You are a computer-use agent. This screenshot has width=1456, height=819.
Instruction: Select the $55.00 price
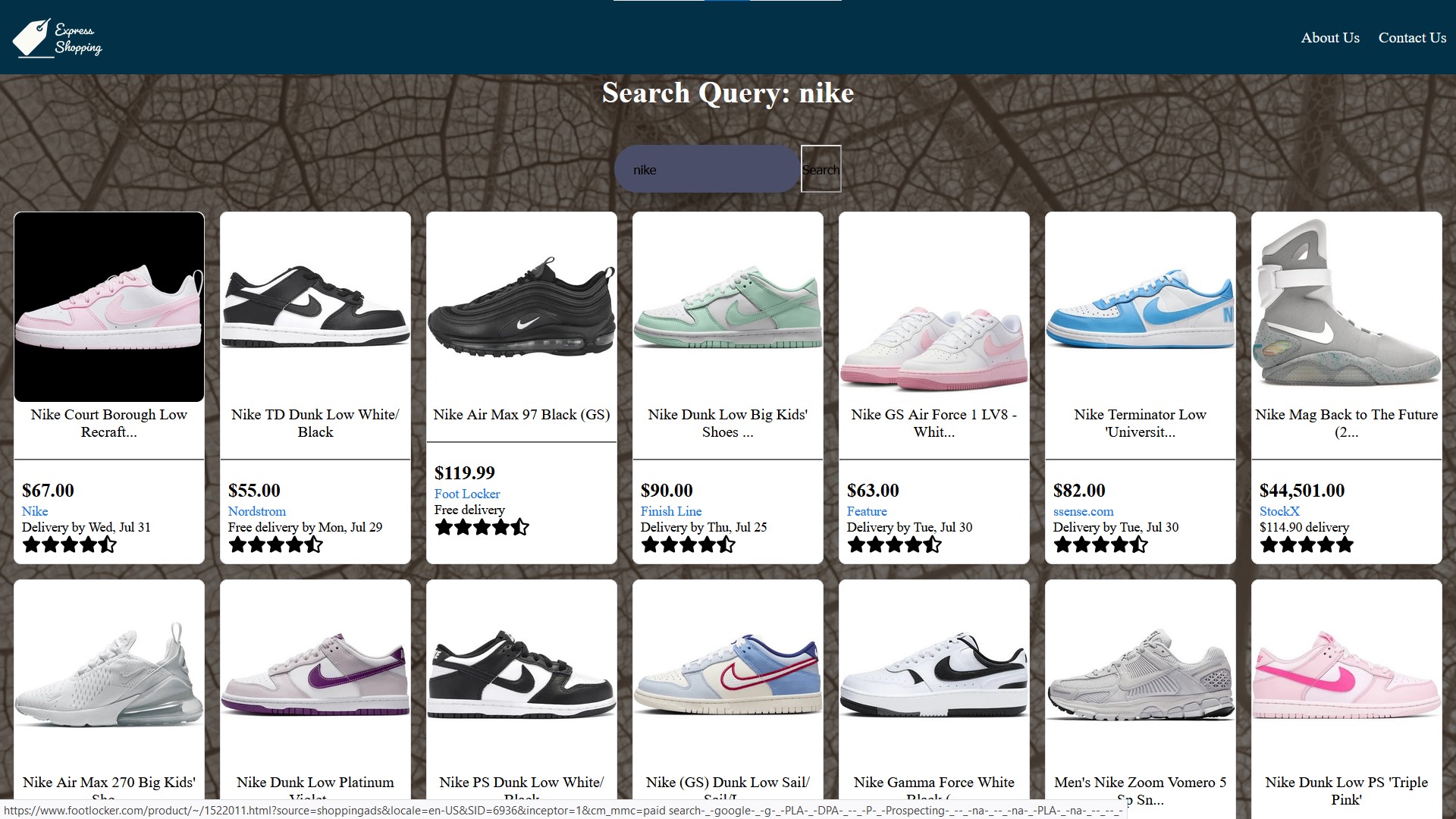click(x=254, y=491)
